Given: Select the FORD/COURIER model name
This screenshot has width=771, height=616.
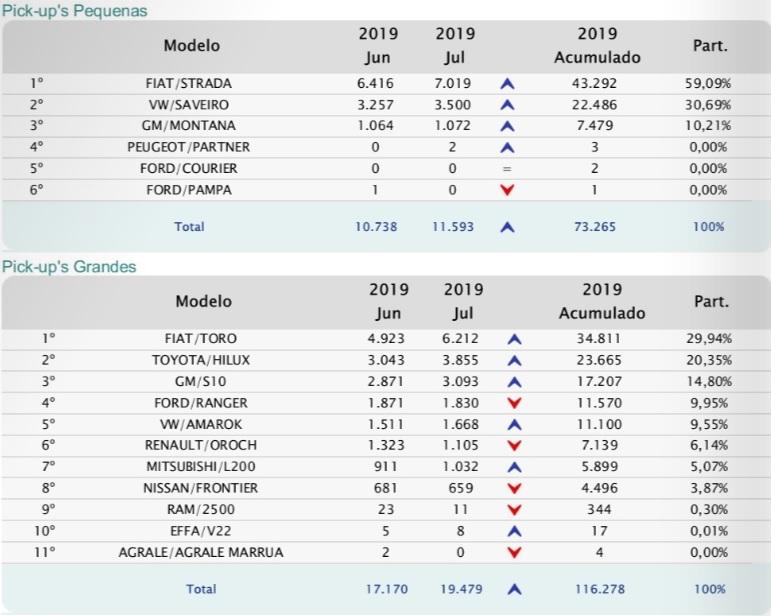Looking at the screenshot, I should pos(189,169).
